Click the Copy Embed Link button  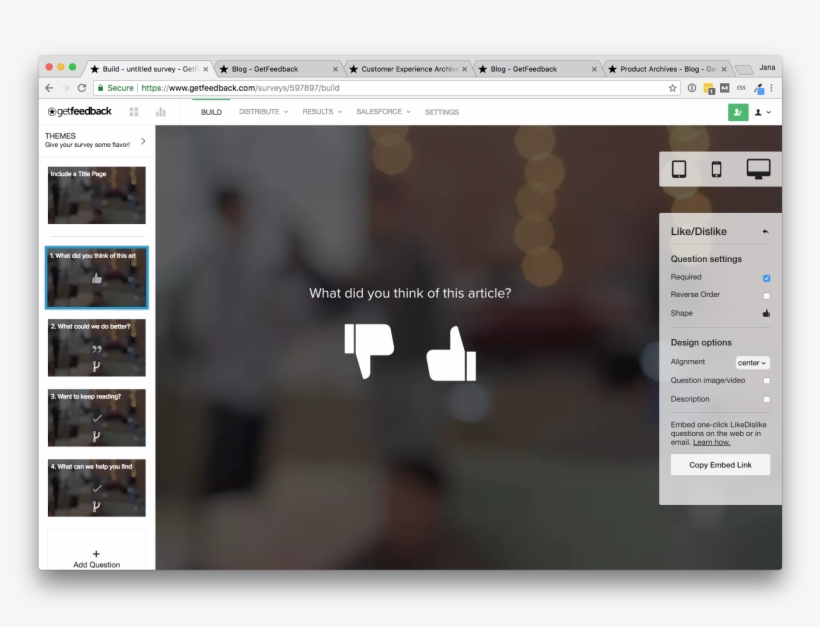click(720, 465)
